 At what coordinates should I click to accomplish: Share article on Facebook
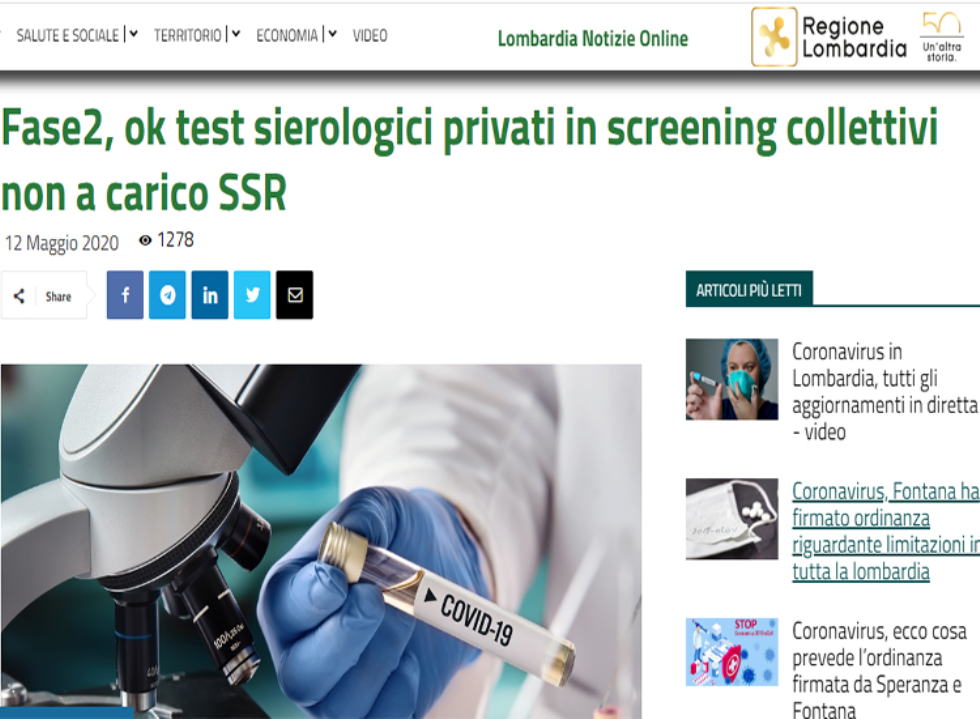[125, 295]
